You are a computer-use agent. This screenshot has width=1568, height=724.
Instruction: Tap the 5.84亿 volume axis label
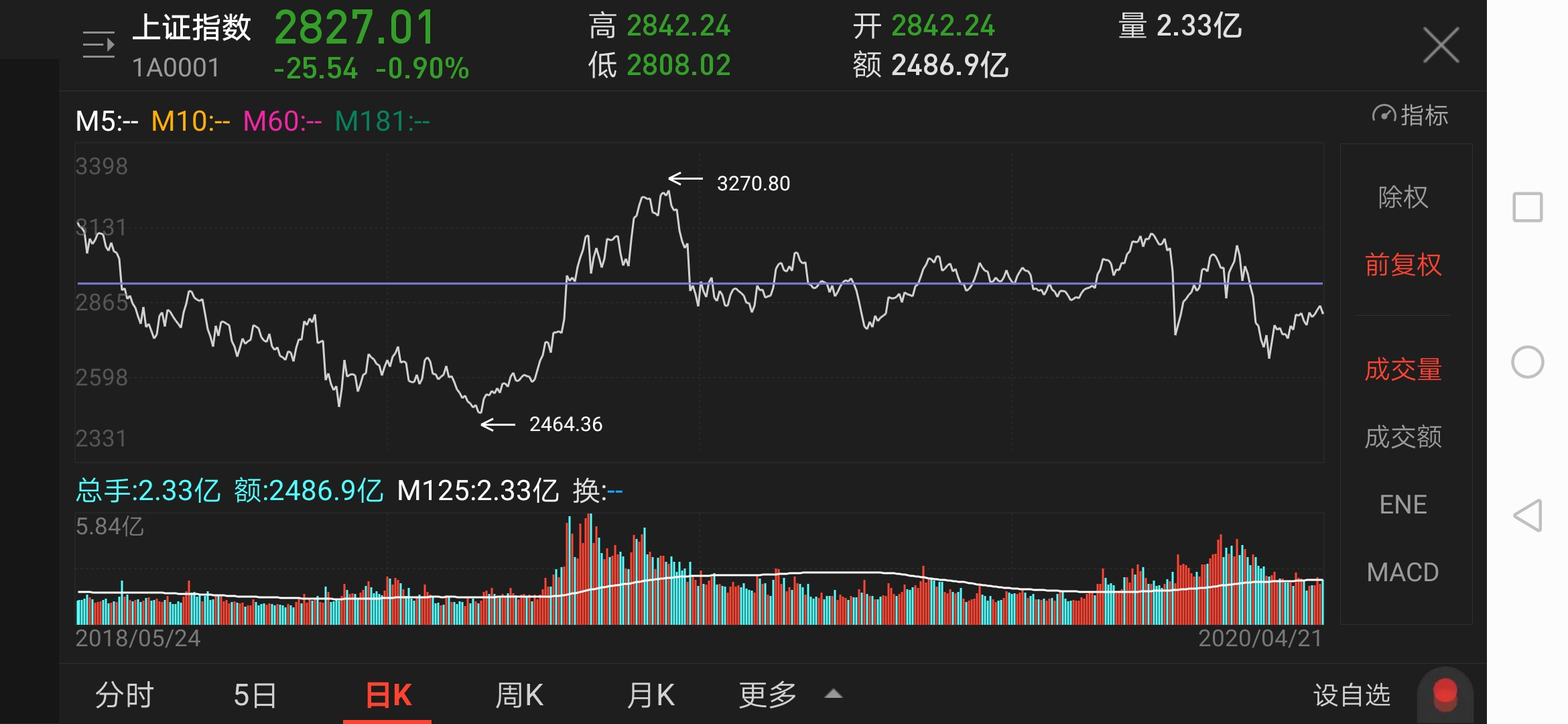point(110,527)
